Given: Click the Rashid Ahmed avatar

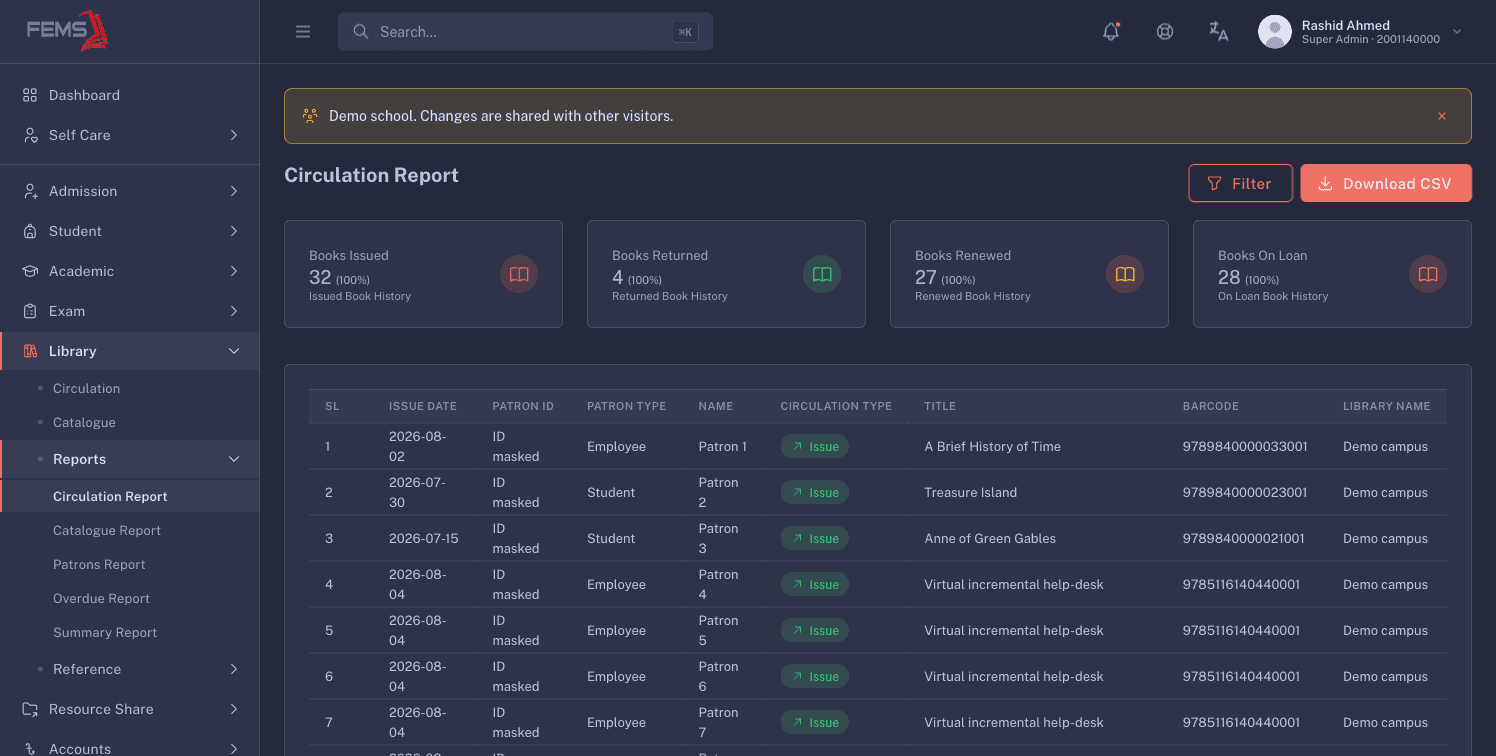Looking at the screenshot, I should pyautogui.click(x=1274, y=32).
